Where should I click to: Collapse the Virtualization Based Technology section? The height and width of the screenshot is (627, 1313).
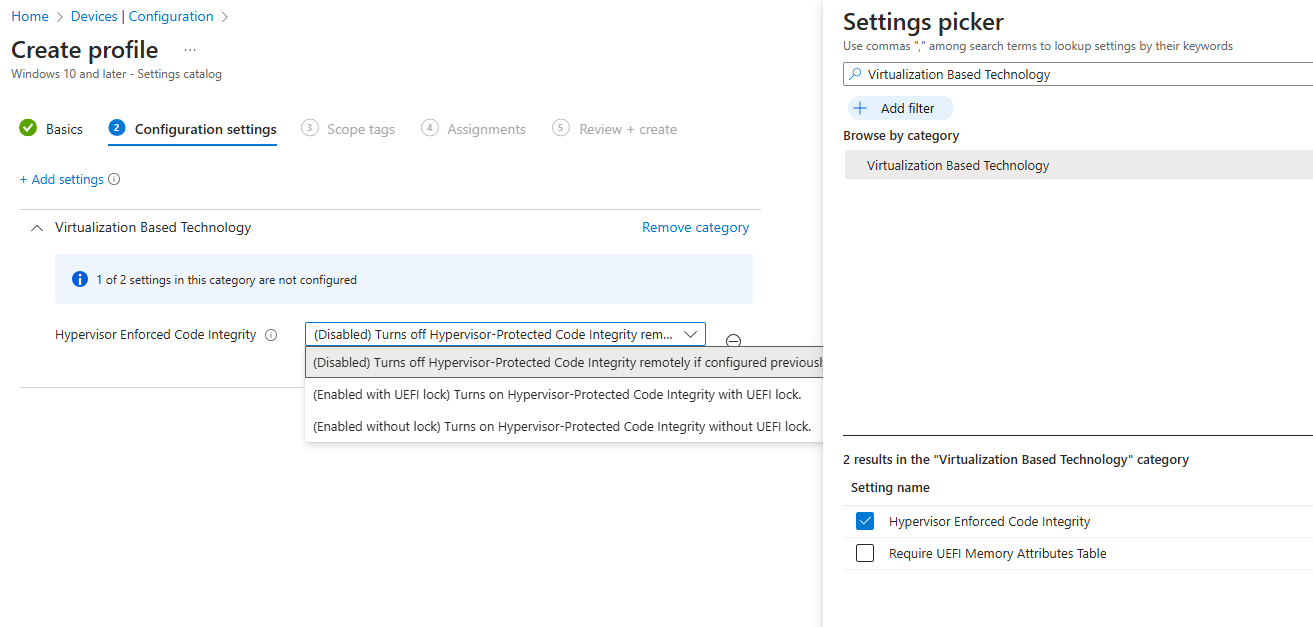point(37,228)
